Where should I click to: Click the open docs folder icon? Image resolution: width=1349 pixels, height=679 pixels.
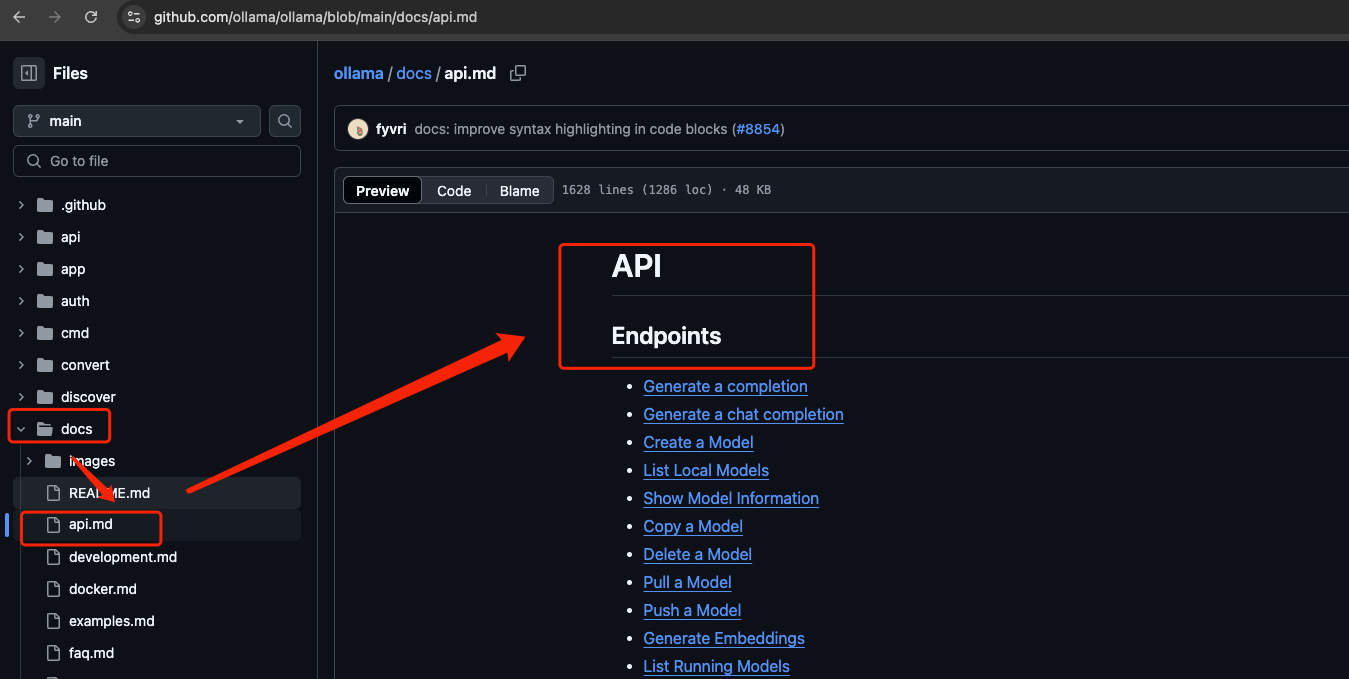pyautogui.click(x=44, y=429)
